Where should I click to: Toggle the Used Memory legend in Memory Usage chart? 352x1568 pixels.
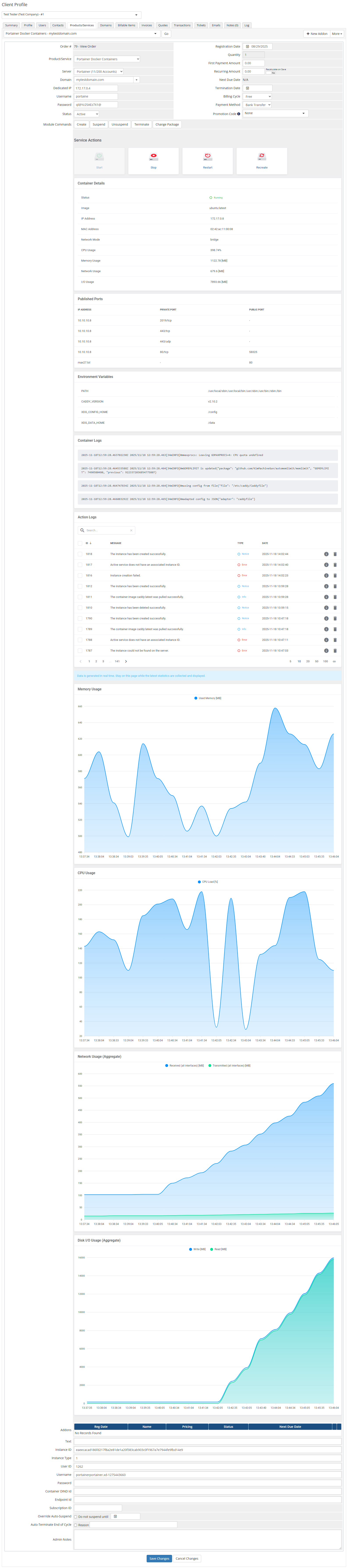208,698
